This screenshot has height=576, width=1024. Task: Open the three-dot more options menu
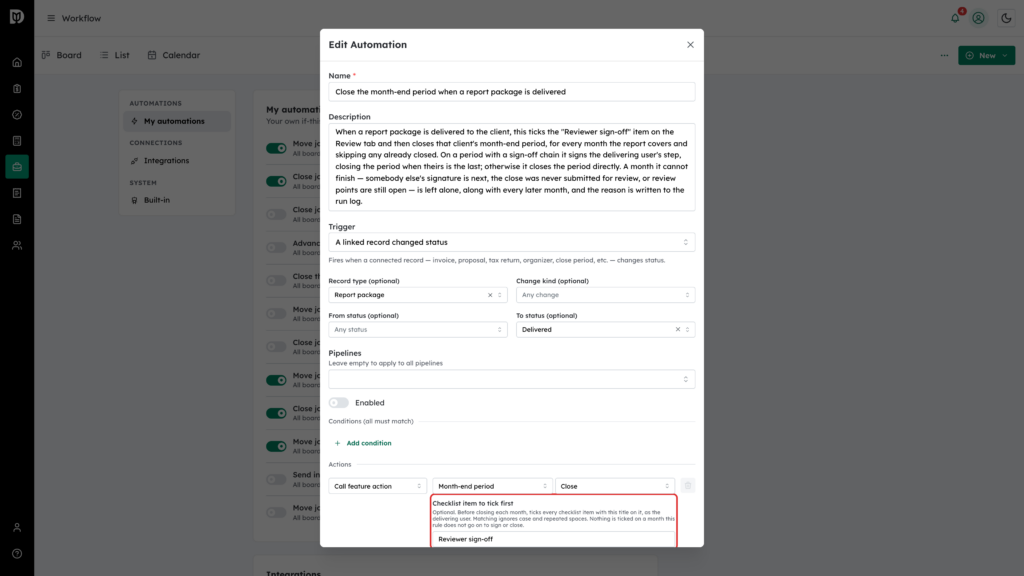(x=944, y=56)
